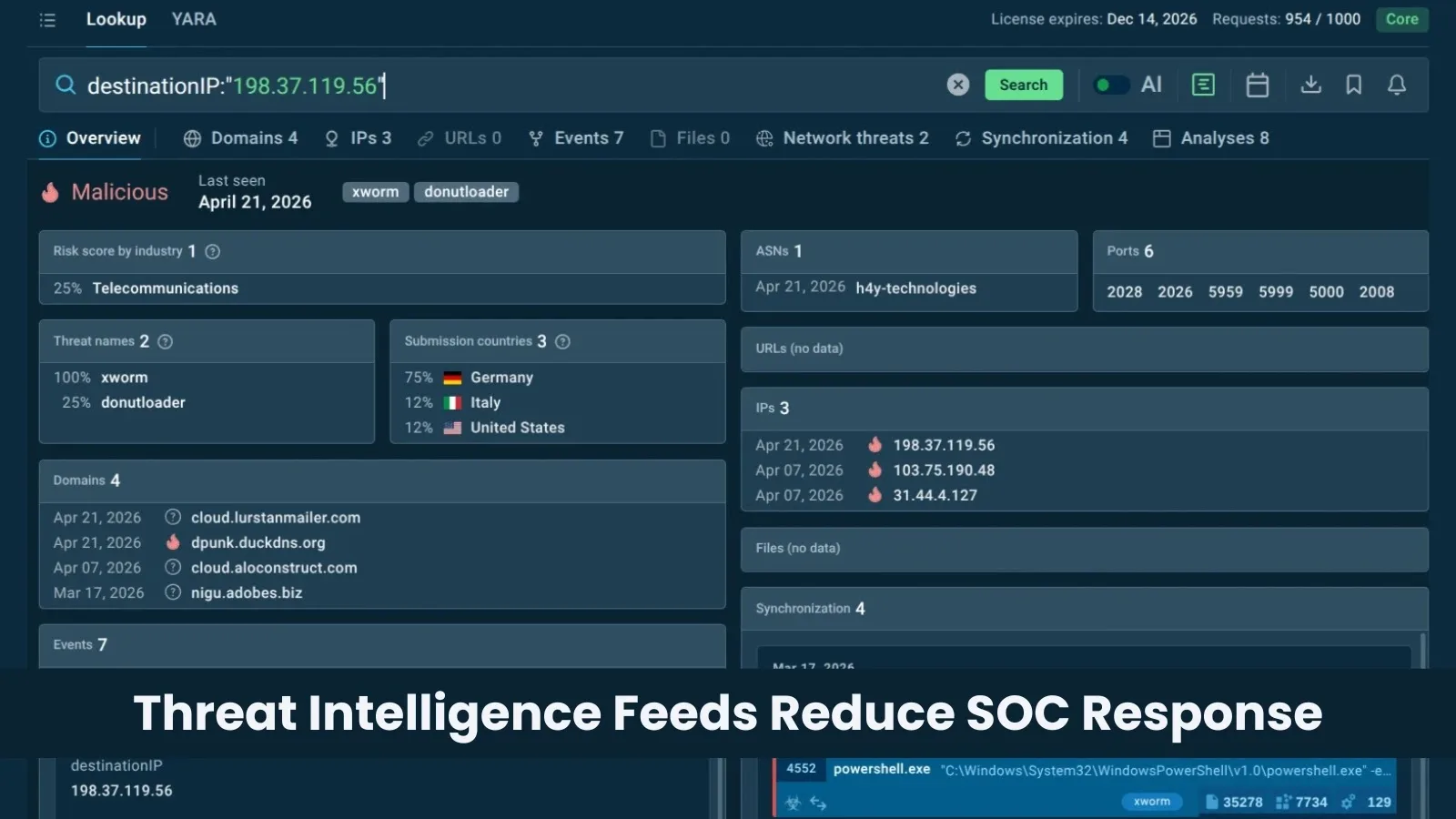Click the flame icon beside 31.44.4.127

point(875,495)
